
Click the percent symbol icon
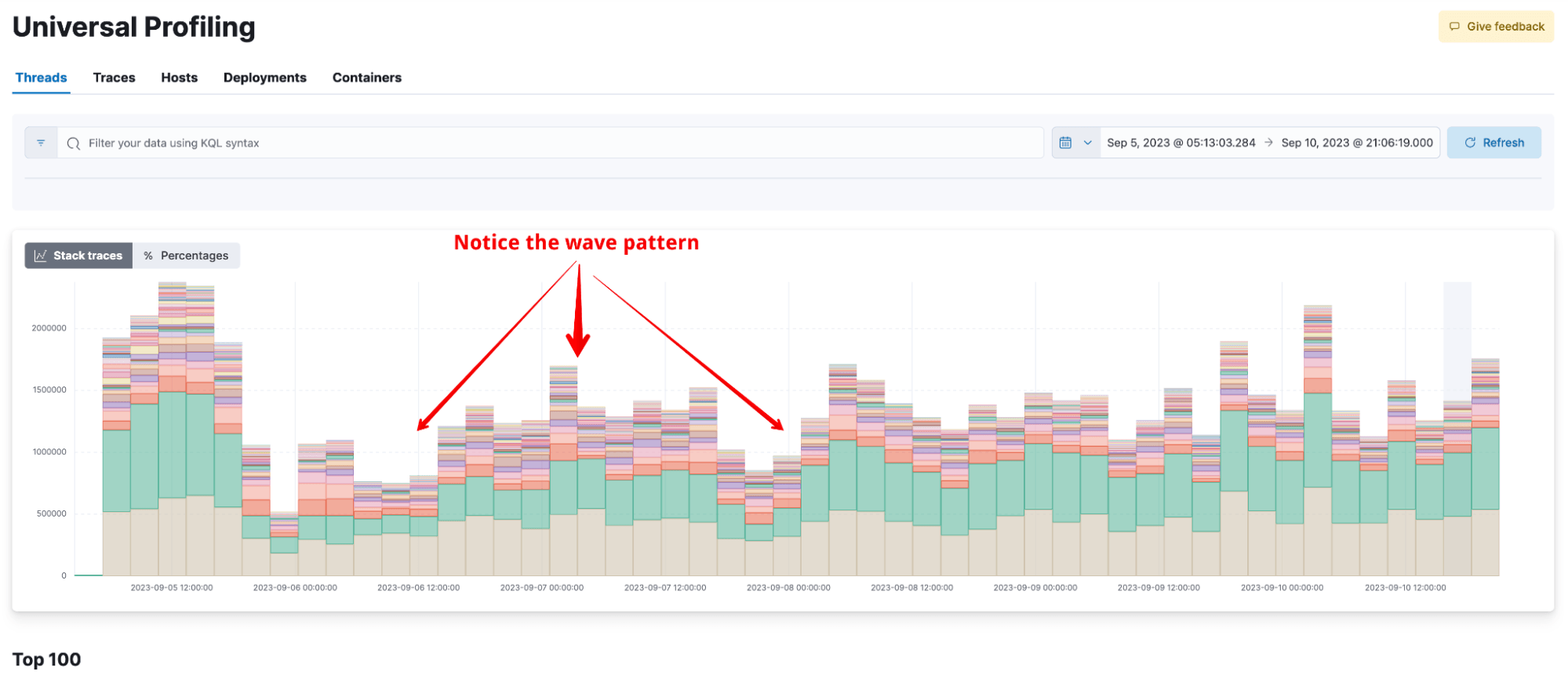pos(148,256)
